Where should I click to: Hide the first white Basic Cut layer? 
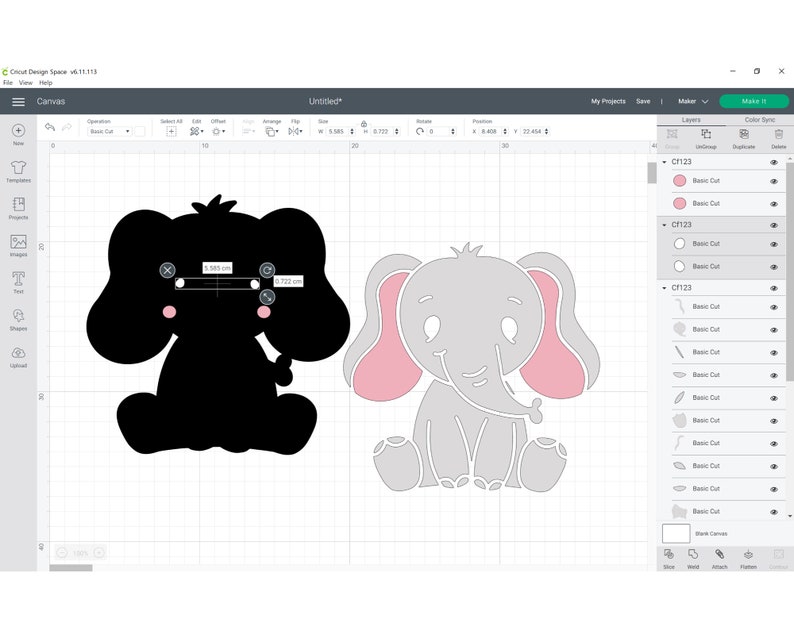pos(774,245)
